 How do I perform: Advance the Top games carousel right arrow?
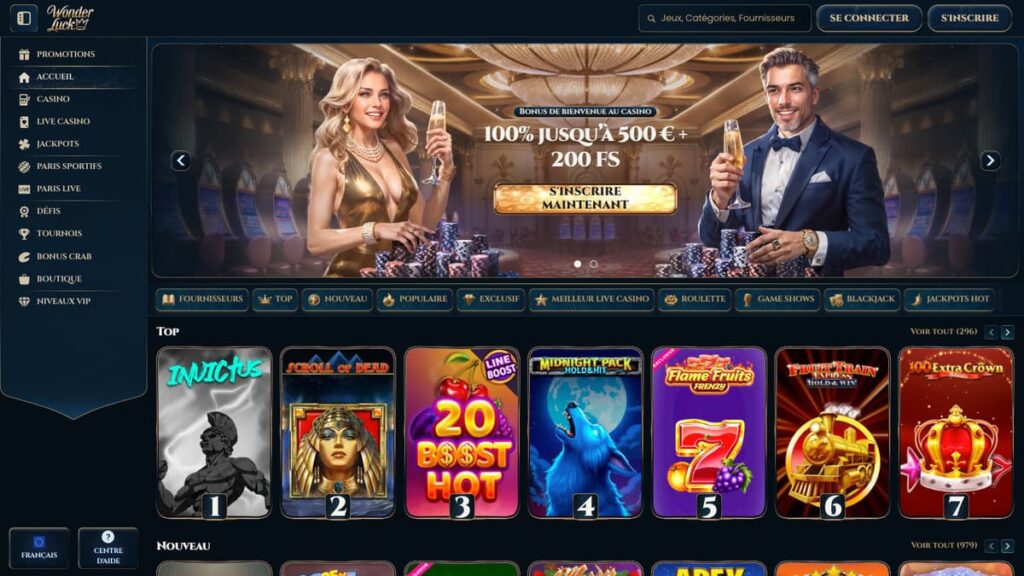[x=1008, y=332]
